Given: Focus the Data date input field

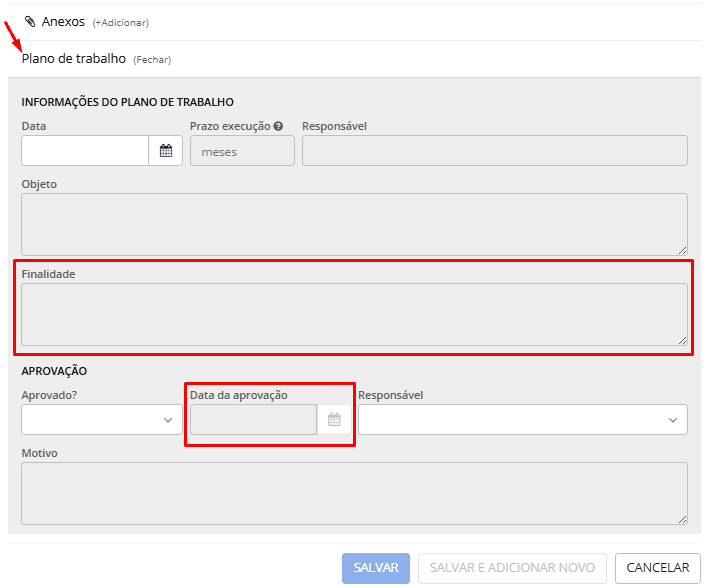Looking at the screenshot, I should (x=85, y=151).
